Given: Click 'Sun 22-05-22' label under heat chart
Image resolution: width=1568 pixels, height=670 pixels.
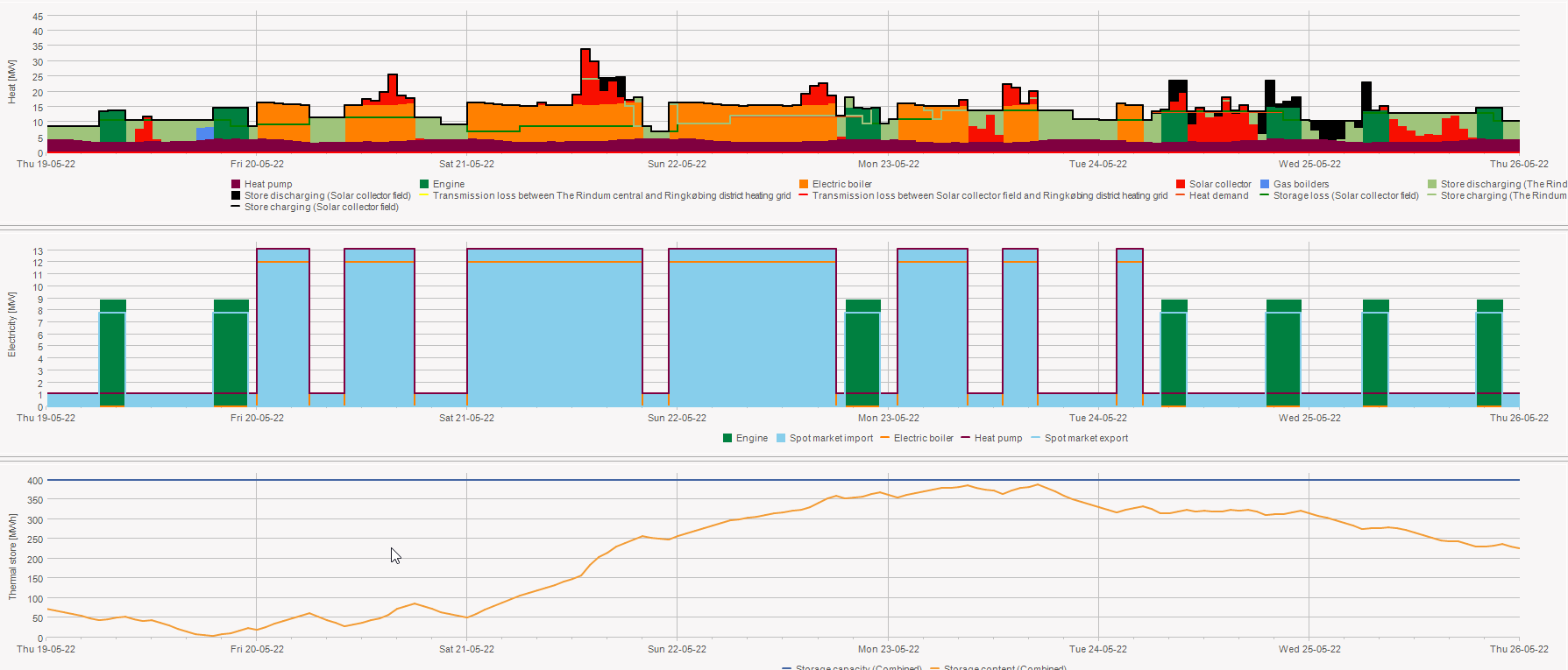Looking at the screenshot, I should (x=677, y=164).
